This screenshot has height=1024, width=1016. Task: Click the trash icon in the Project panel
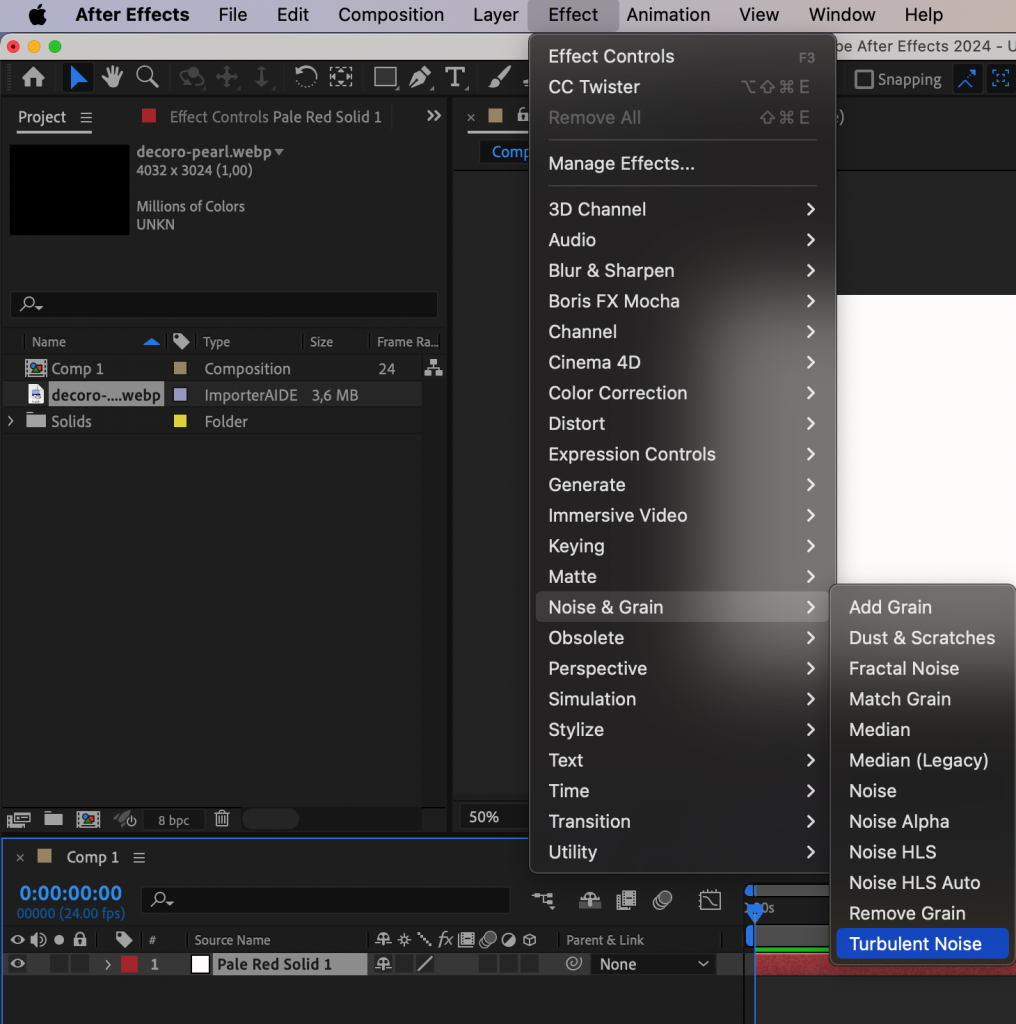[x=221, y=819]
